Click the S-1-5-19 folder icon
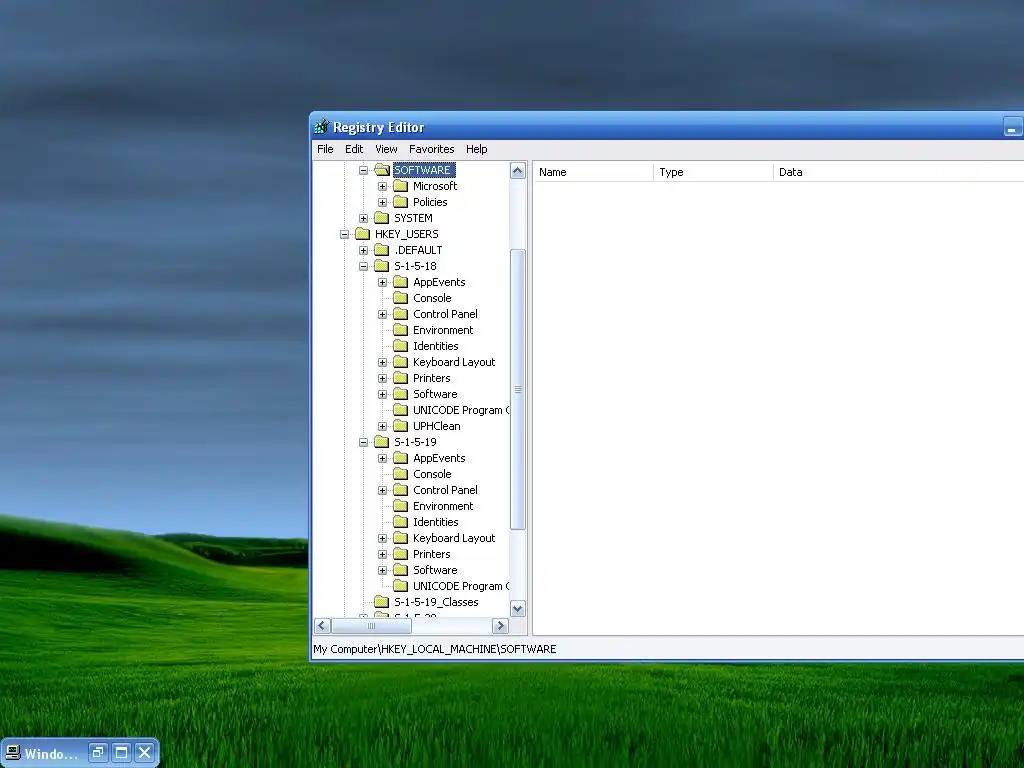Screen dimensions: 1024x768 point(381,442)
